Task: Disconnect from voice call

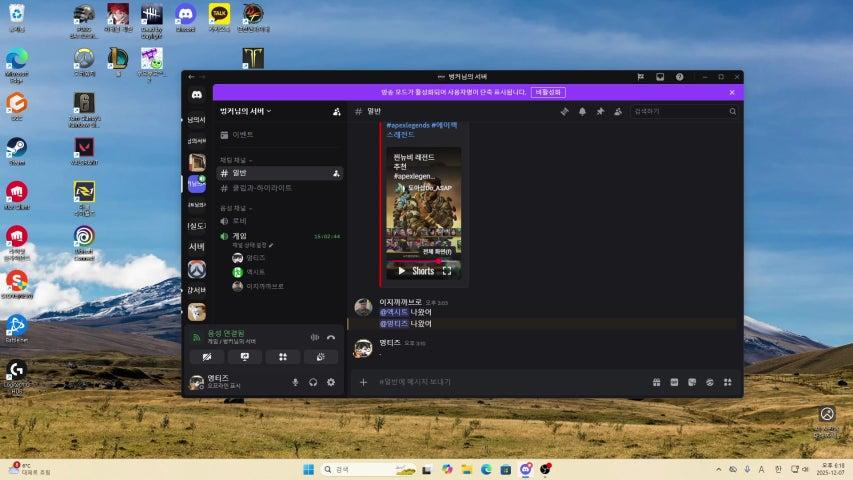Action: pos(331,337)
